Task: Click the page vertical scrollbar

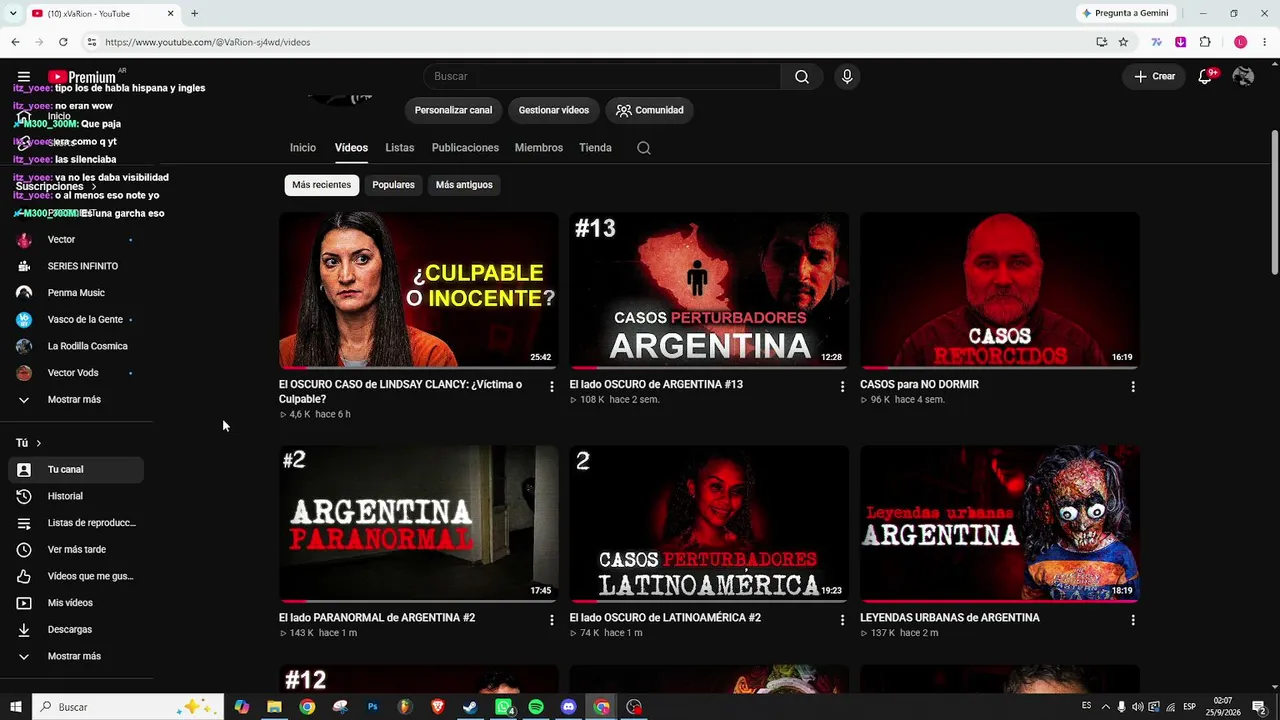Action: click(x=1274, y=200)
